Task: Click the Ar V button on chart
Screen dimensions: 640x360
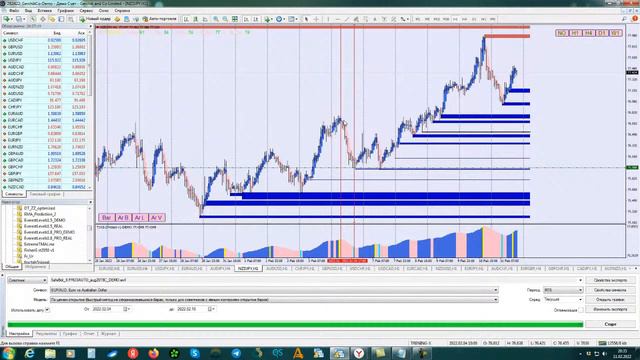Action: [157, 218]
